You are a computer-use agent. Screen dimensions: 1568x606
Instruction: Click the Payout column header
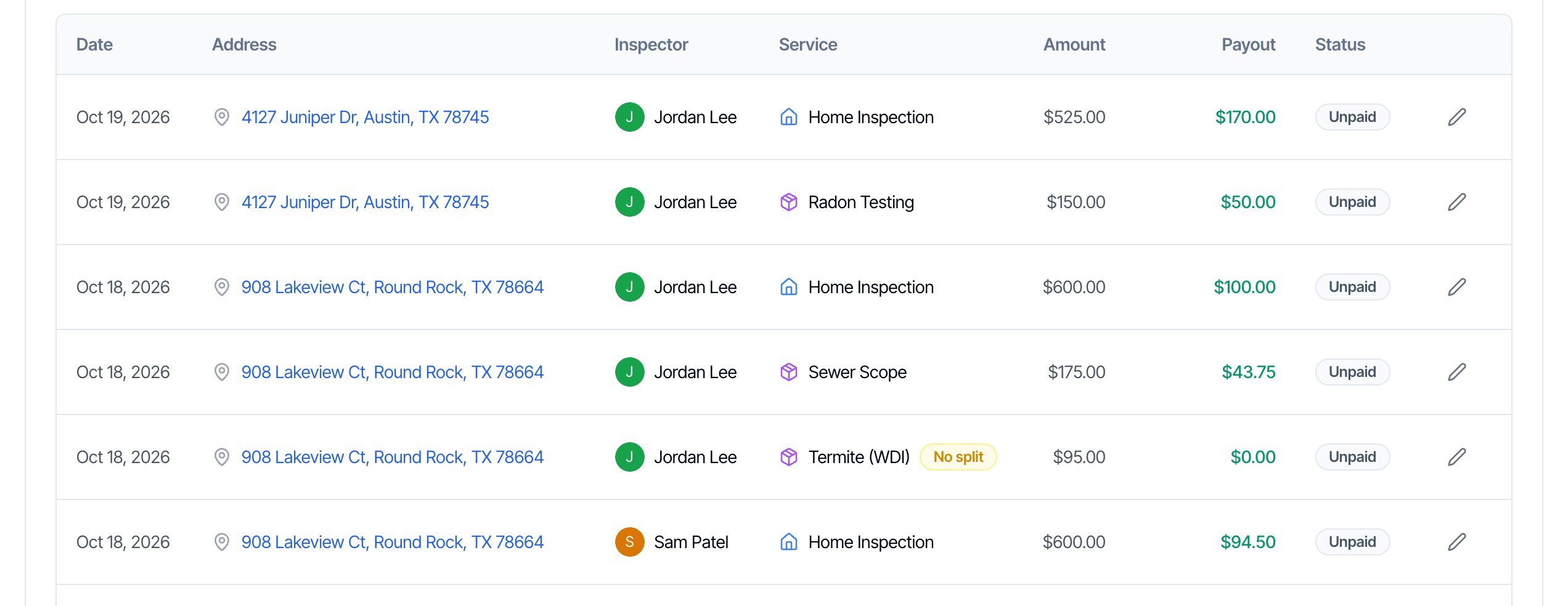(1248, 44)
